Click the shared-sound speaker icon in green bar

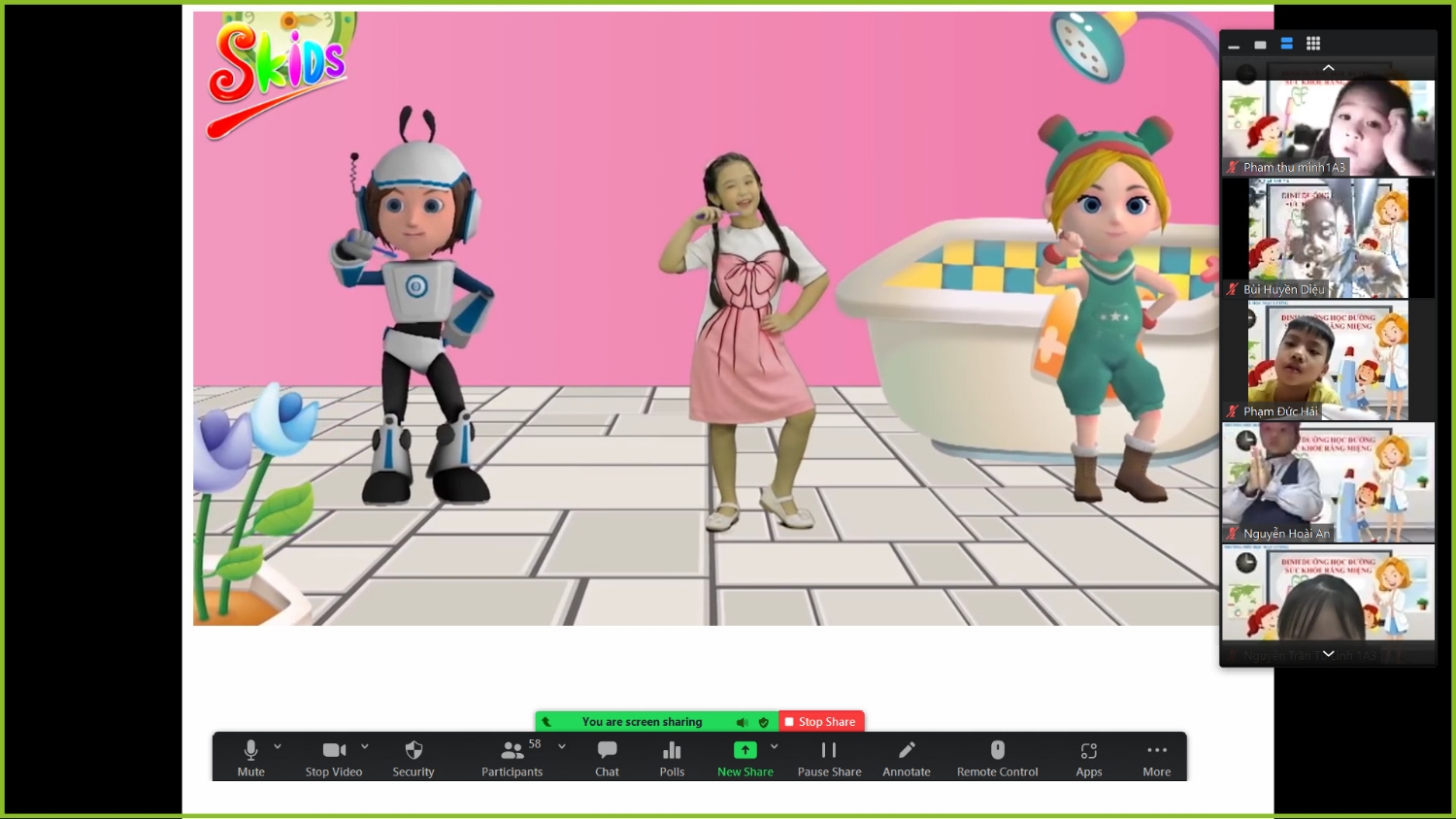click(x=742, y=722)
